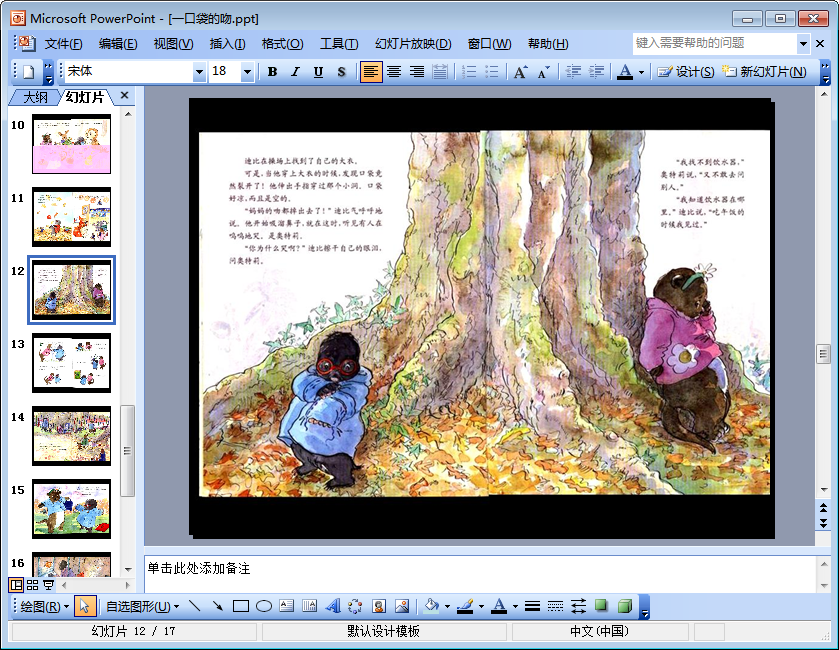Open the 格式(O) menu
839x650 pixels.
tap(283, 44)
